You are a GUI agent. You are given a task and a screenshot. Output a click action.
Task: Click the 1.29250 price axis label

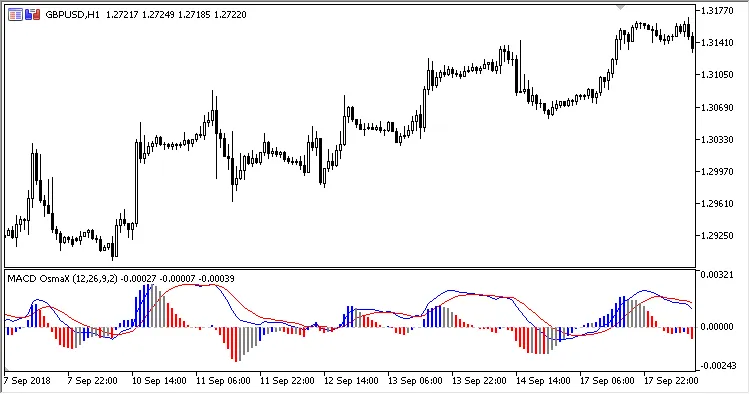(717, 236)
